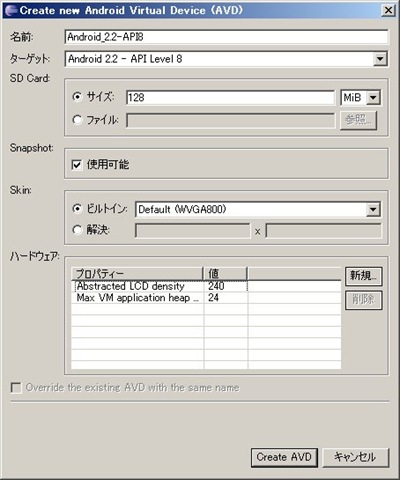The height and width of the screenshot is (480, 400).
Task: Select the Max VM application heap row
Action: point(206,298)
